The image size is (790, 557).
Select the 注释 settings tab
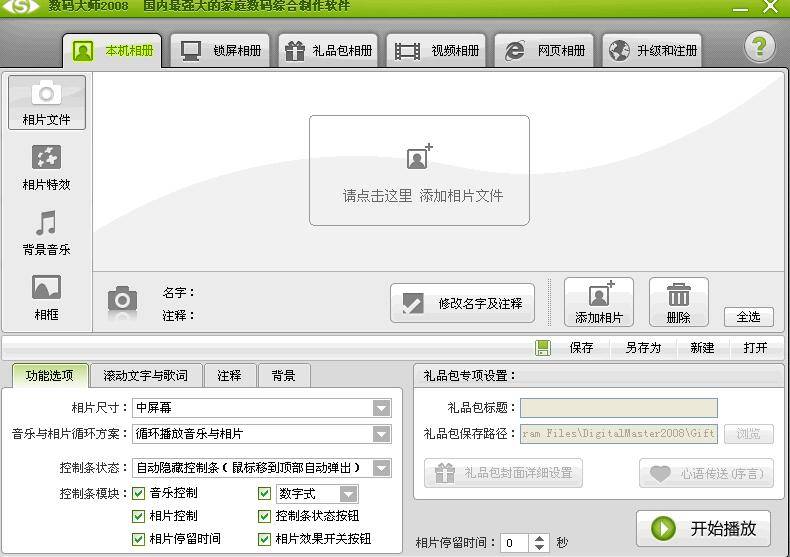(x=229, y=376)
